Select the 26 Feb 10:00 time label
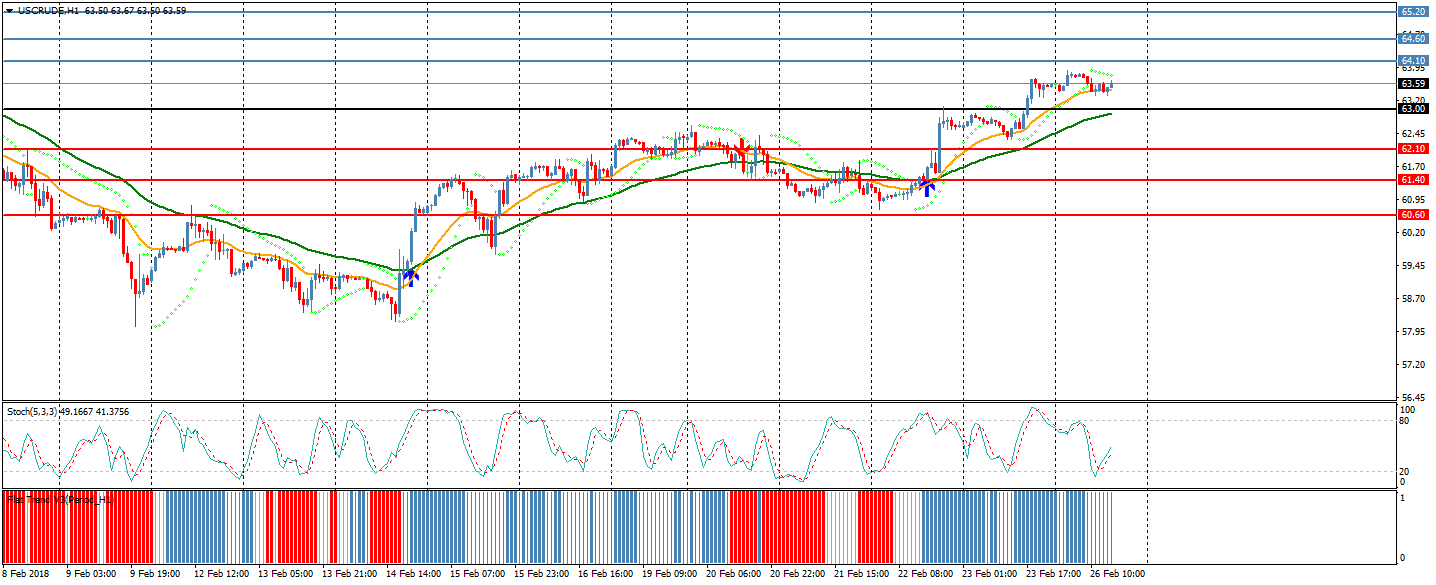The image size is (1436, 585). point(1119,575)
